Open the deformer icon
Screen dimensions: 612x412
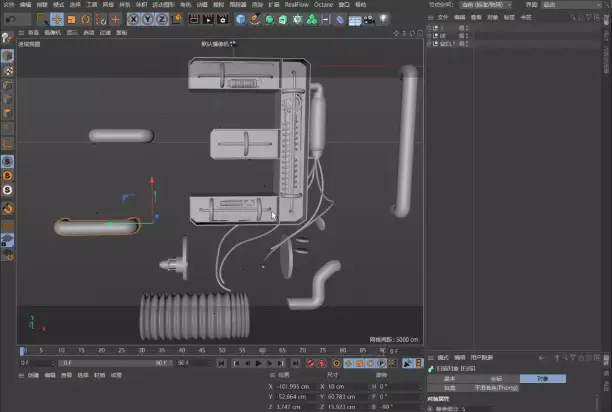click(x=340, y=19)
